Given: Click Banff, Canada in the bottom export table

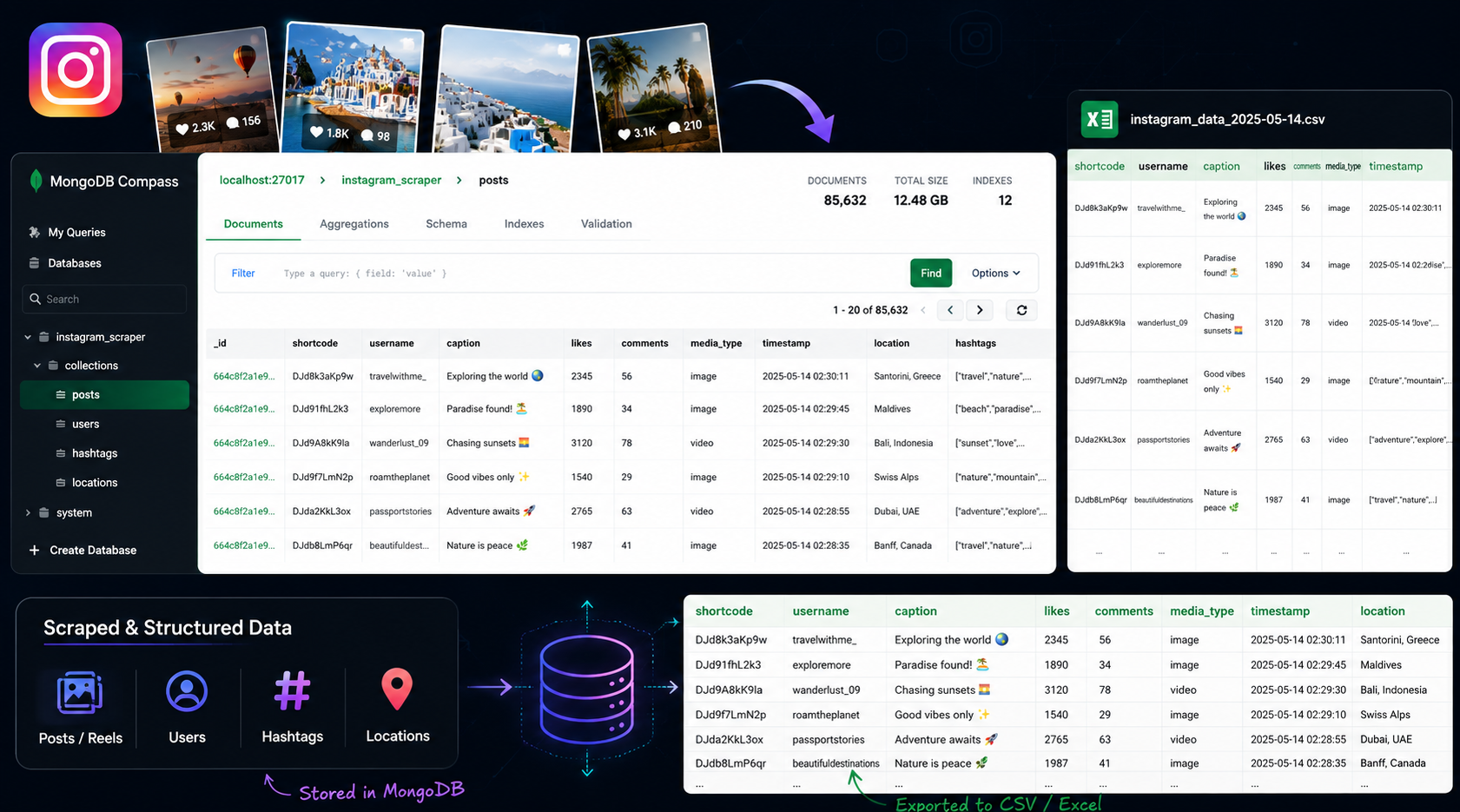Looking at the screenshot, I should pos(1393,763).
